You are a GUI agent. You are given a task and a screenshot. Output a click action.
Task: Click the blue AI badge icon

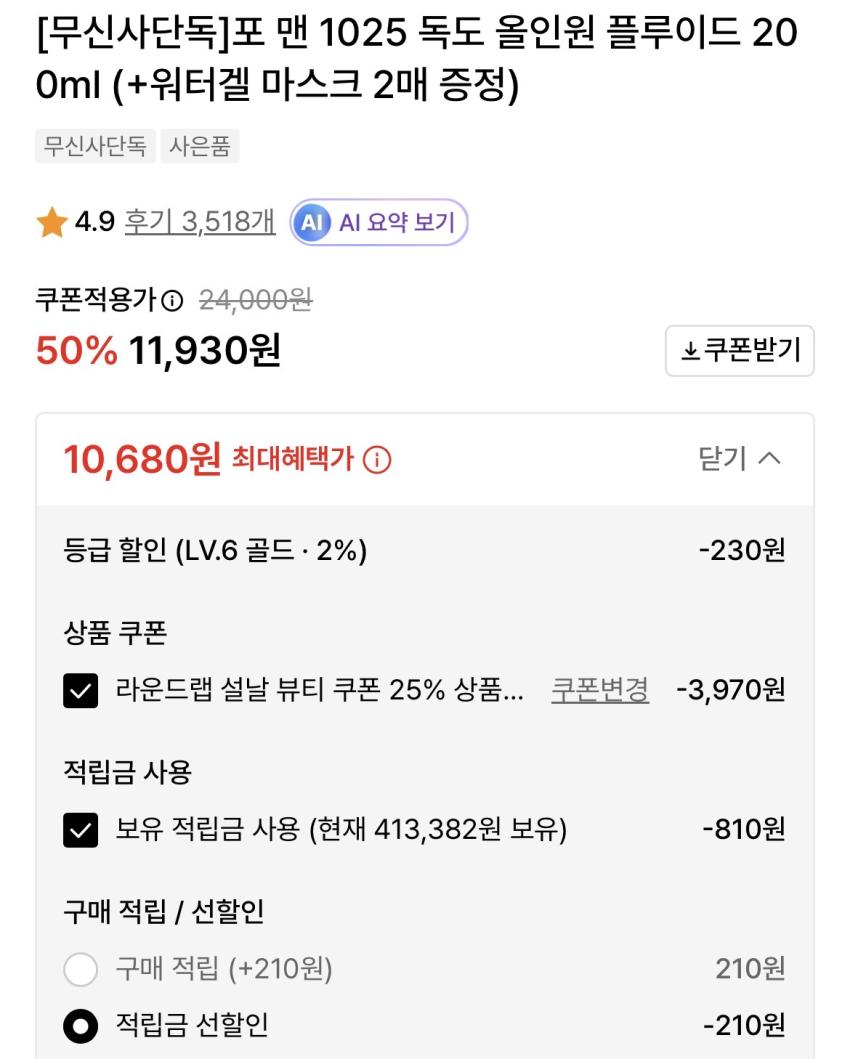pos(312,222)
